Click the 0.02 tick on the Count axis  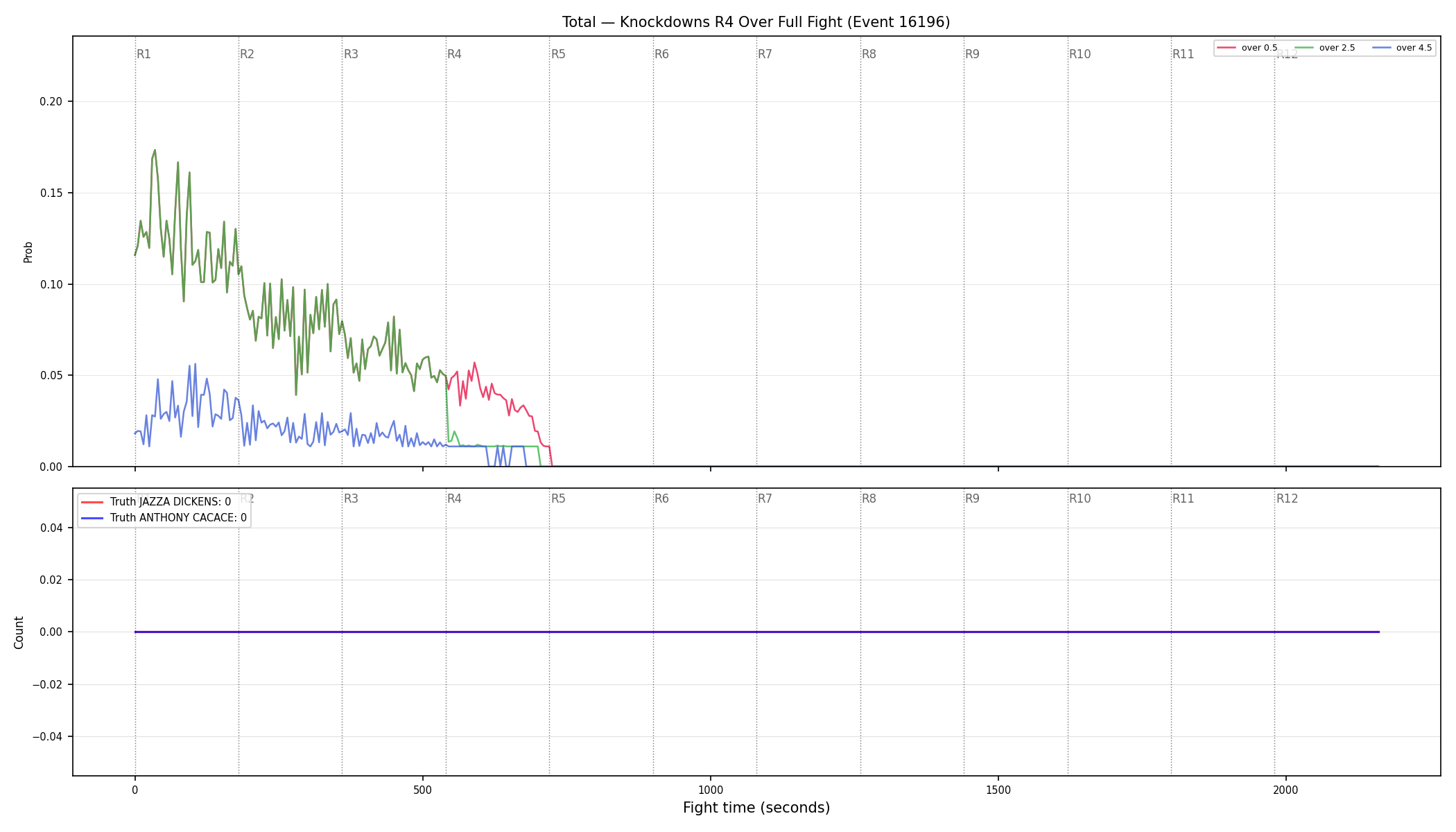click(51, 580)
